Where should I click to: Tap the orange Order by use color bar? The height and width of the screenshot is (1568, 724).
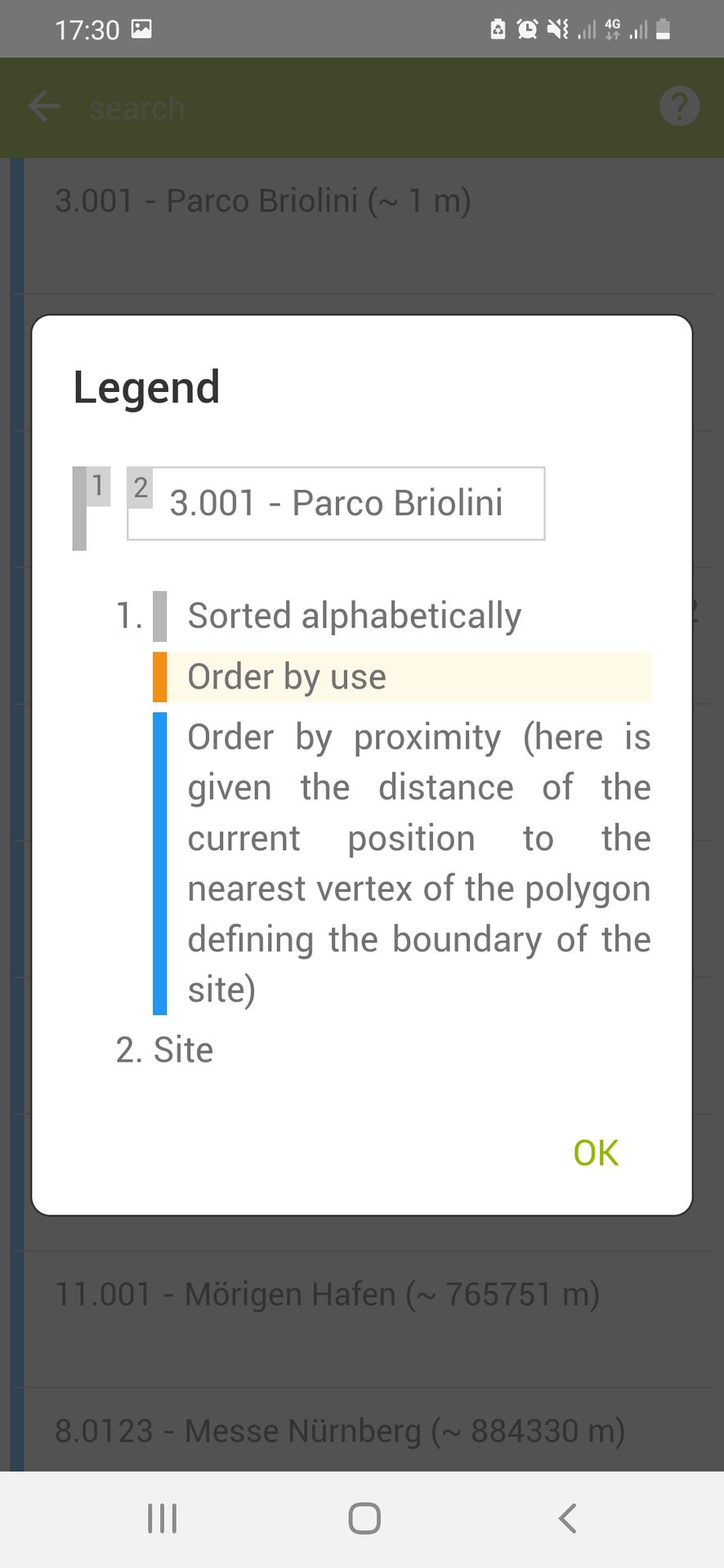(160, 677)
